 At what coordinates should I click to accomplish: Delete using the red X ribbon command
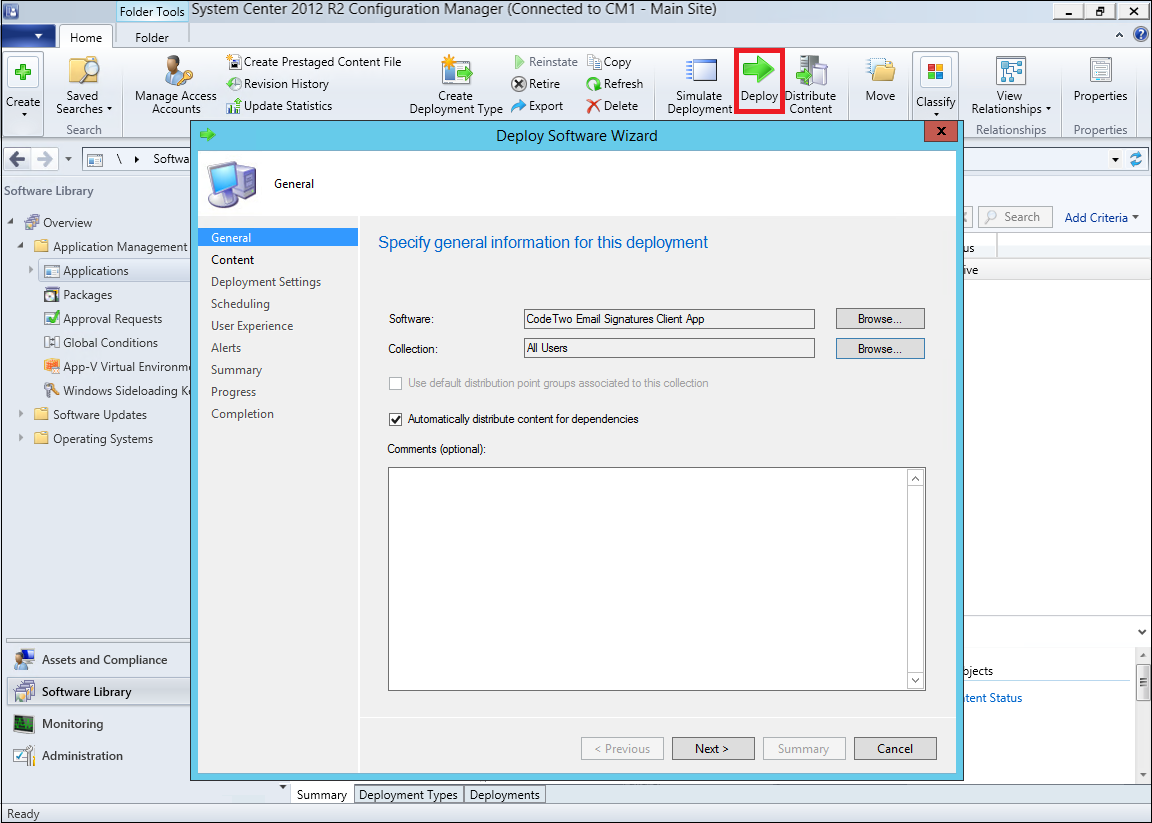[x=612, y=106]
